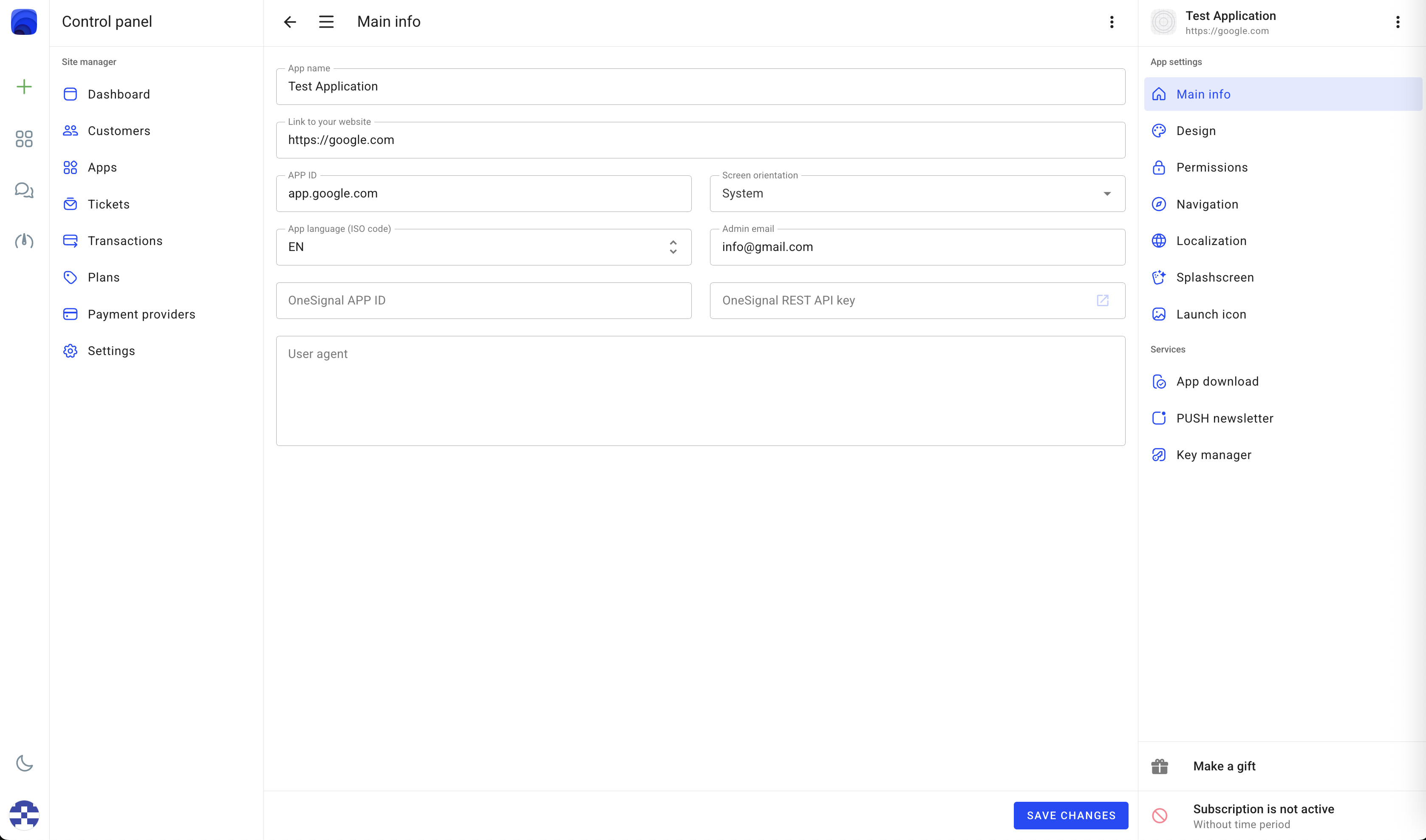Go to Customers in Site manager

click(x=119, y=131)
